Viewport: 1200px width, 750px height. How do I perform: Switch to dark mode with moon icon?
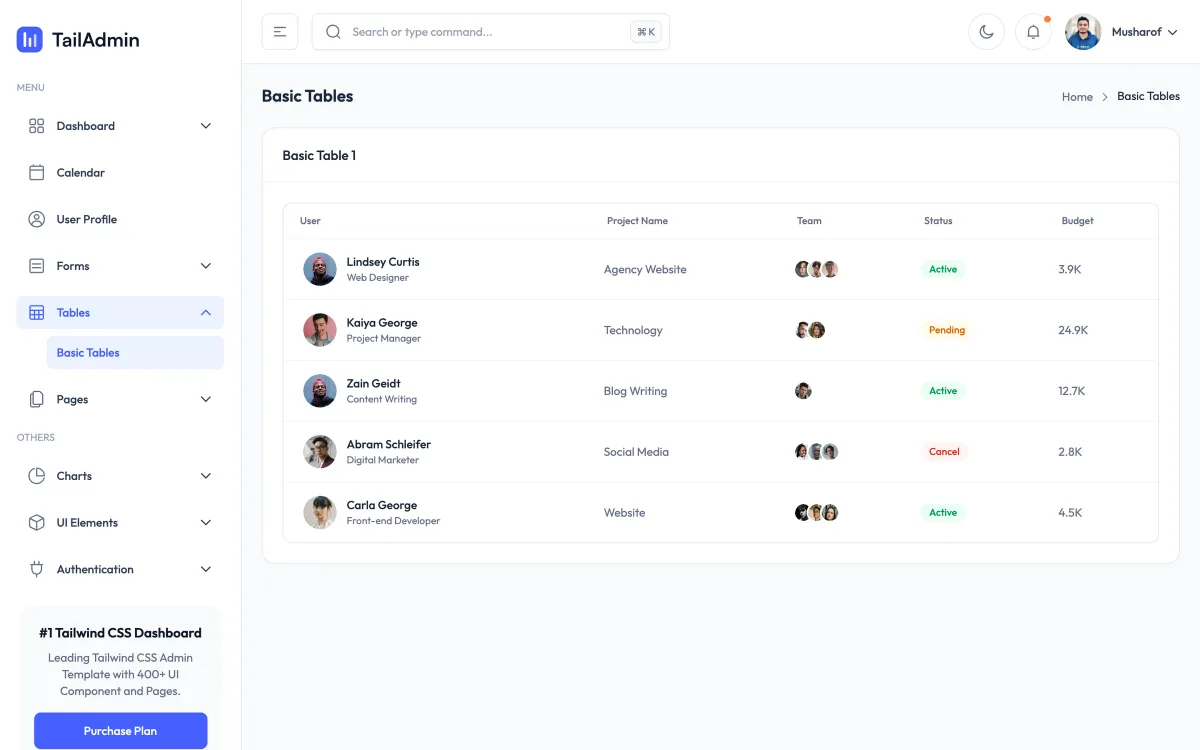(x=986, y=32)
